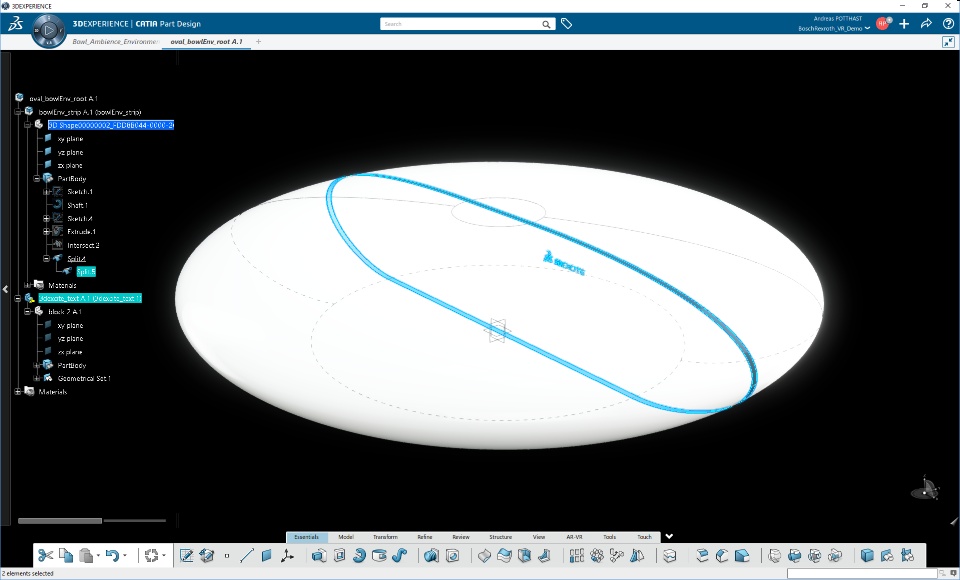Switch to the Transform tab

click(385, 537)
